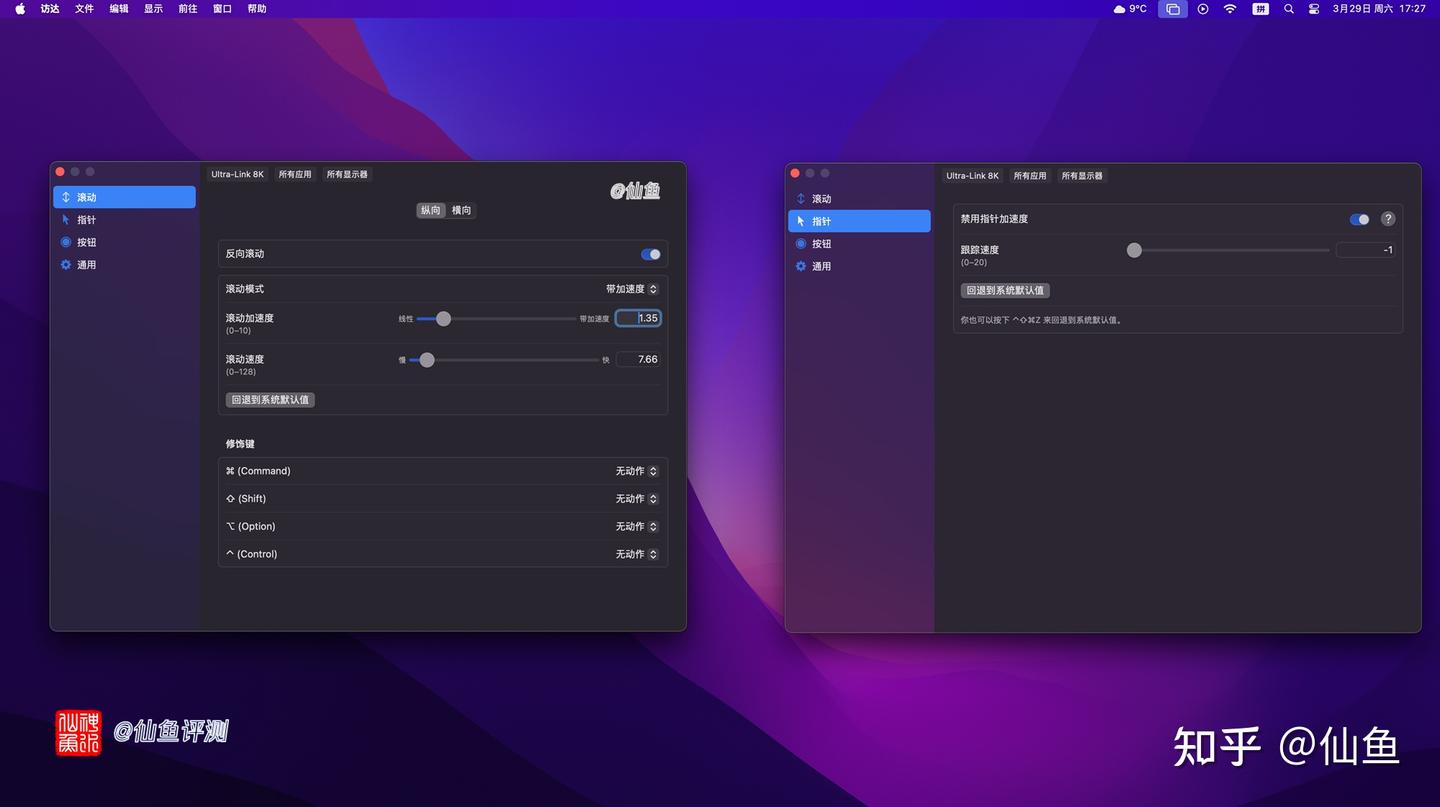Switch scrolling direction to 横向

[x=461, y=210]
